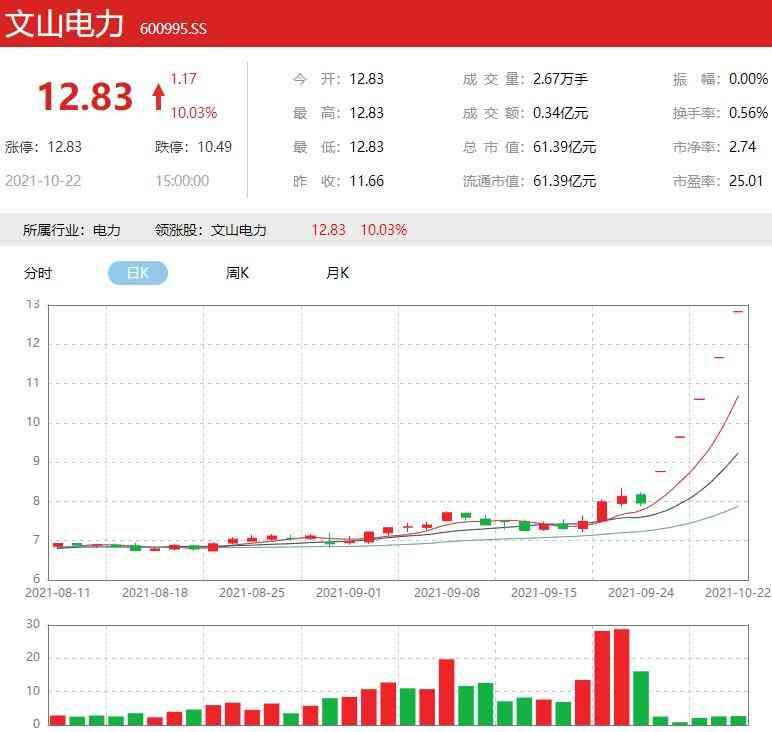Click the topmost red candle mark near 13
This screenshot has width=772, height=732.
[738, 312]
